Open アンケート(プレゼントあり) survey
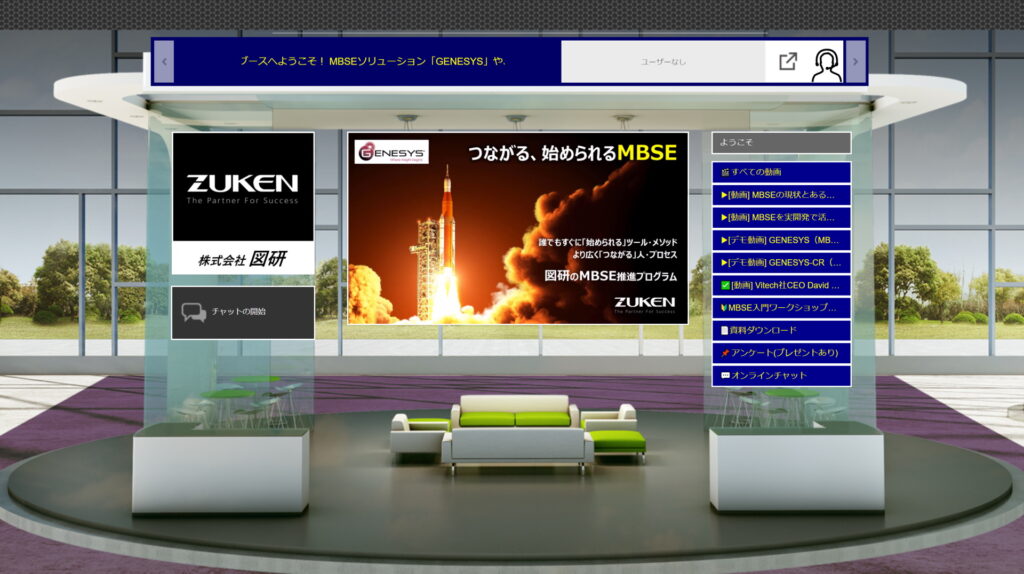This screenshot has height=574, width=1024. point(781,353)
